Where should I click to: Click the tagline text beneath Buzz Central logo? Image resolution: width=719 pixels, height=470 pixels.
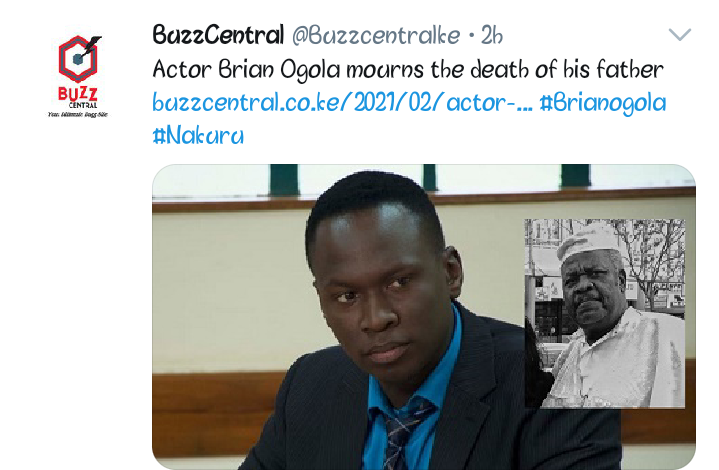[77, 114]
